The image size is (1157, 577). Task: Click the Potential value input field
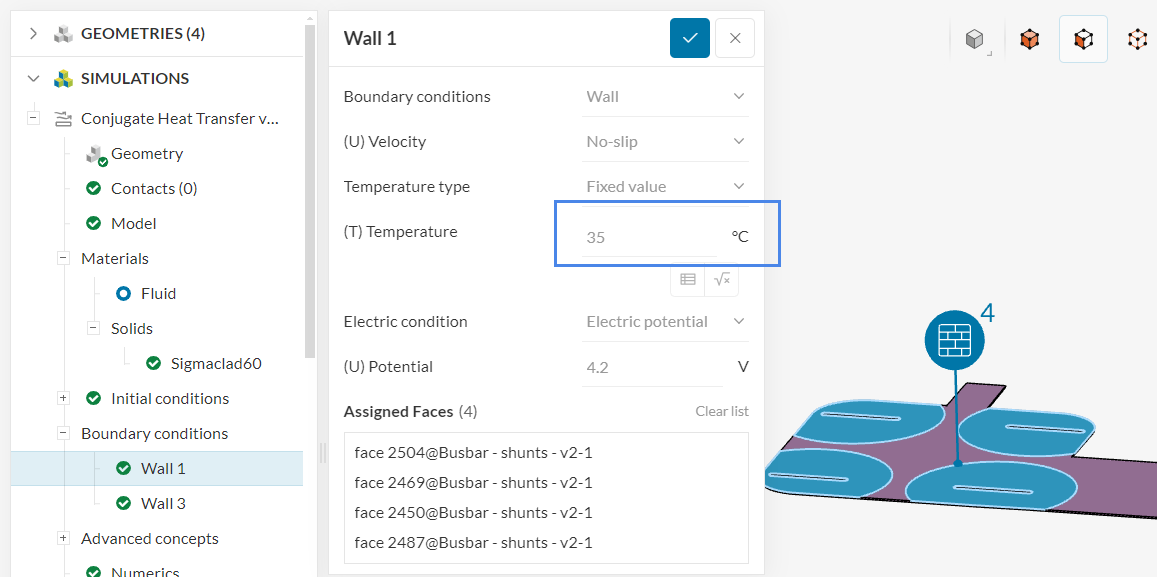click(650, 367)
